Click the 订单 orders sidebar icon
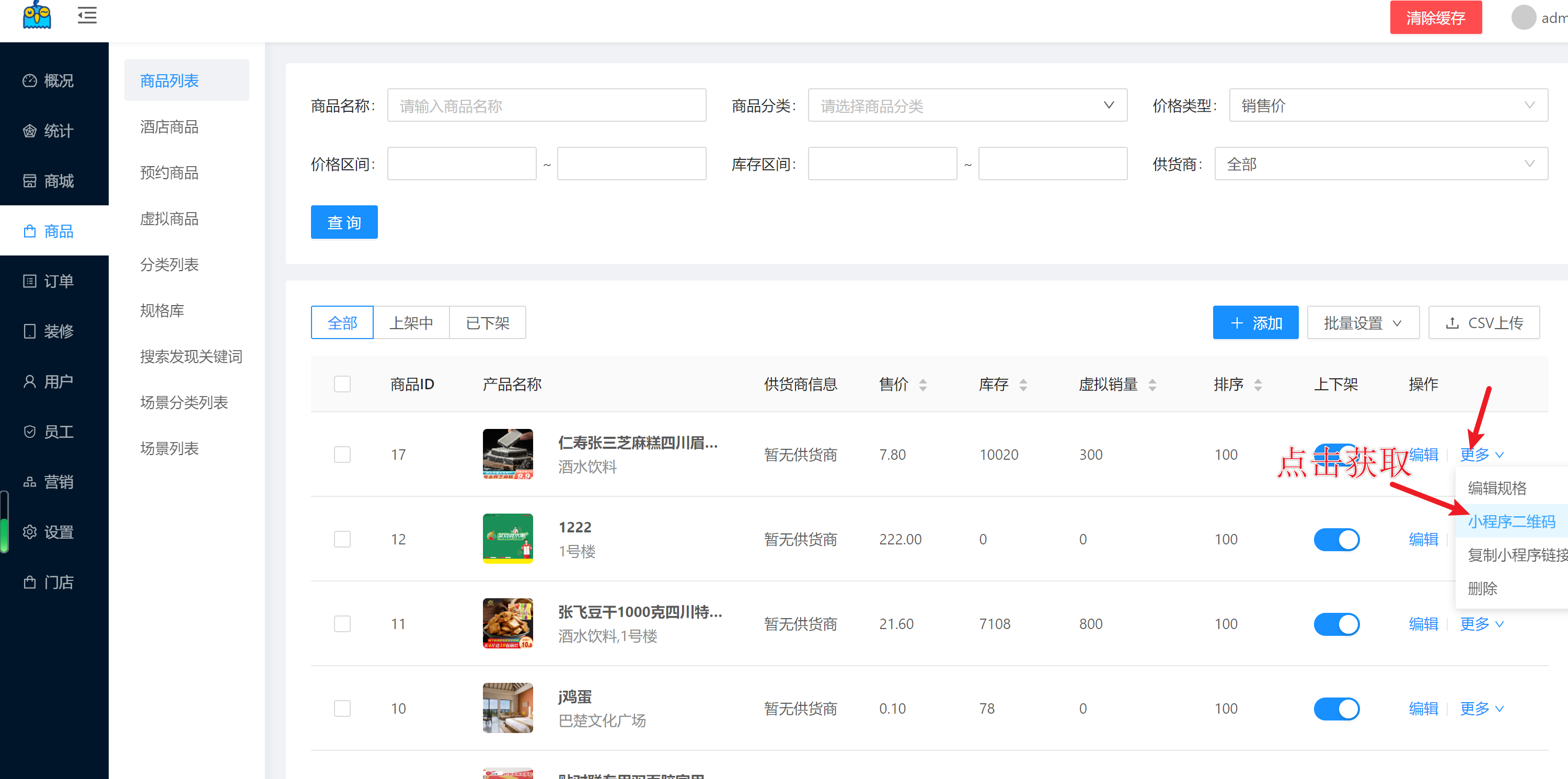Screen dimensions: 1568x779 (29, 281)
